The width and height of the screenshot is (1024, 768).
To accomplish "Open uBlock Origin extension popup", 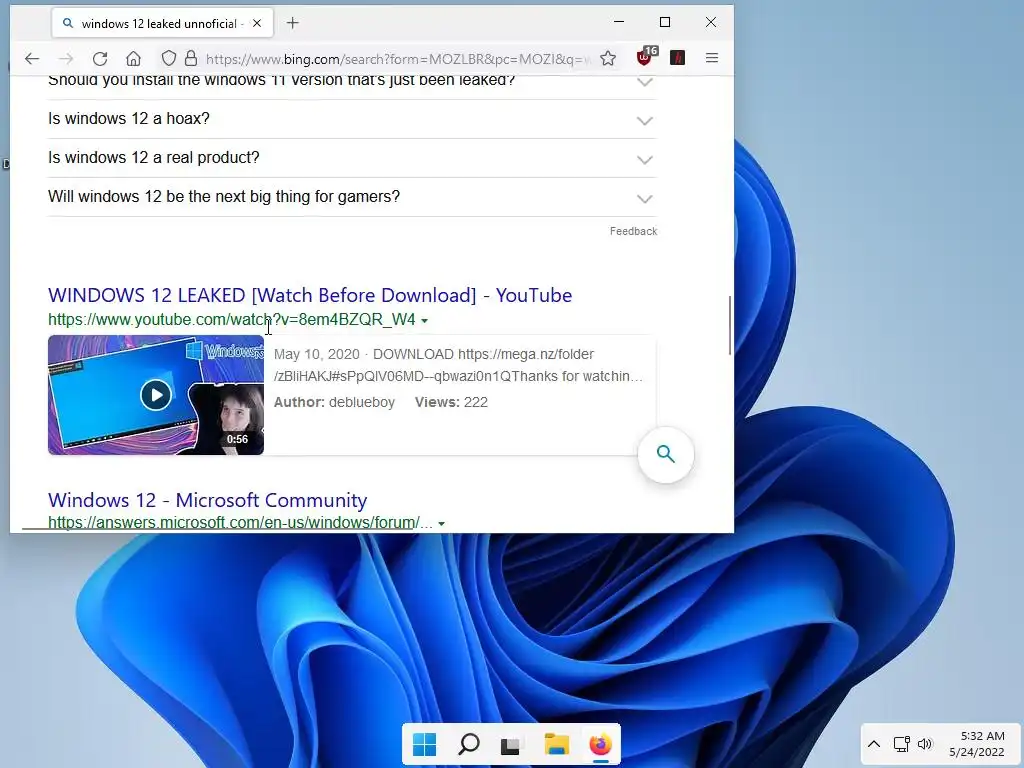I will [645, 57].
